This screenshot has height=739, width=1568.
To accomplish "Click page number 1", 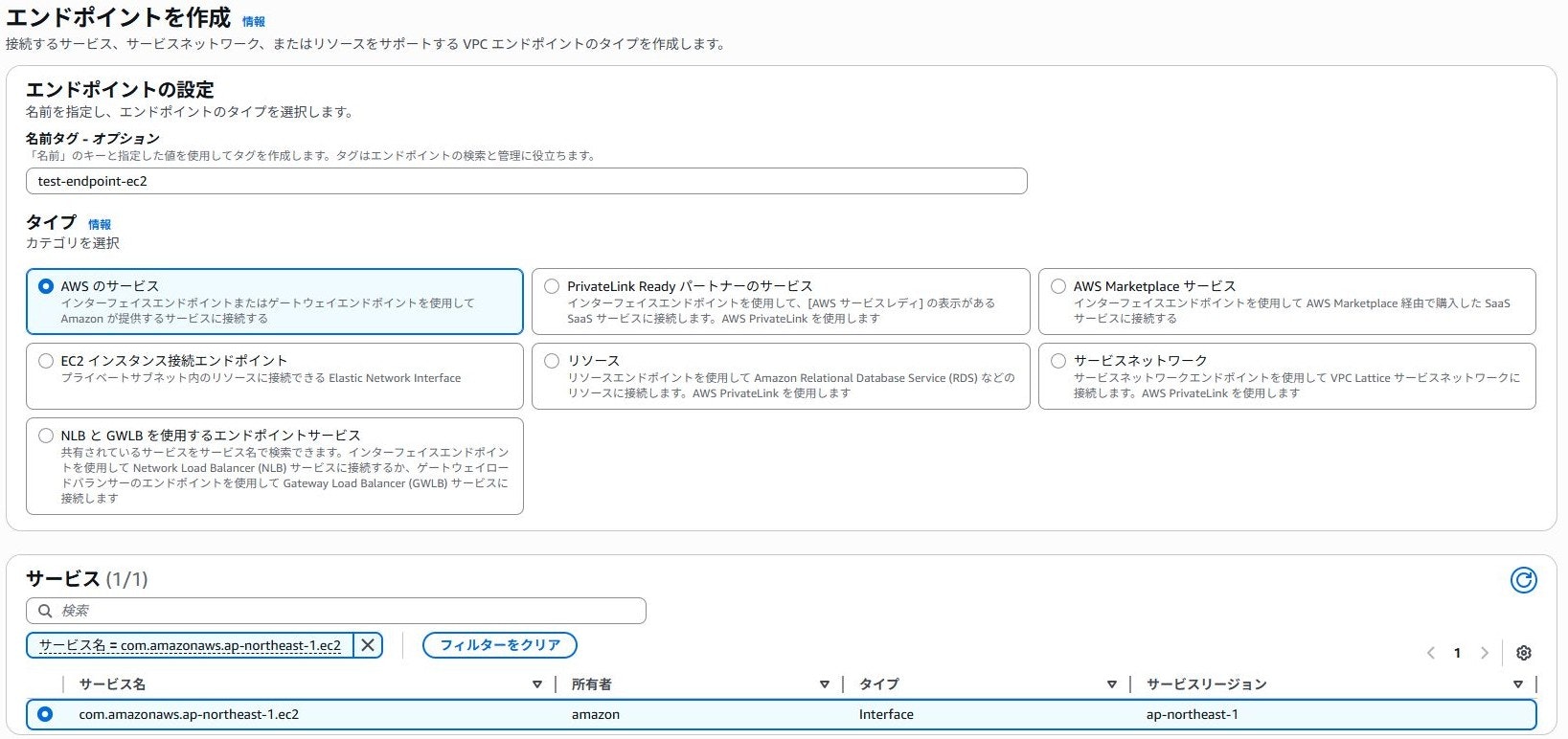I will 1457,653.
